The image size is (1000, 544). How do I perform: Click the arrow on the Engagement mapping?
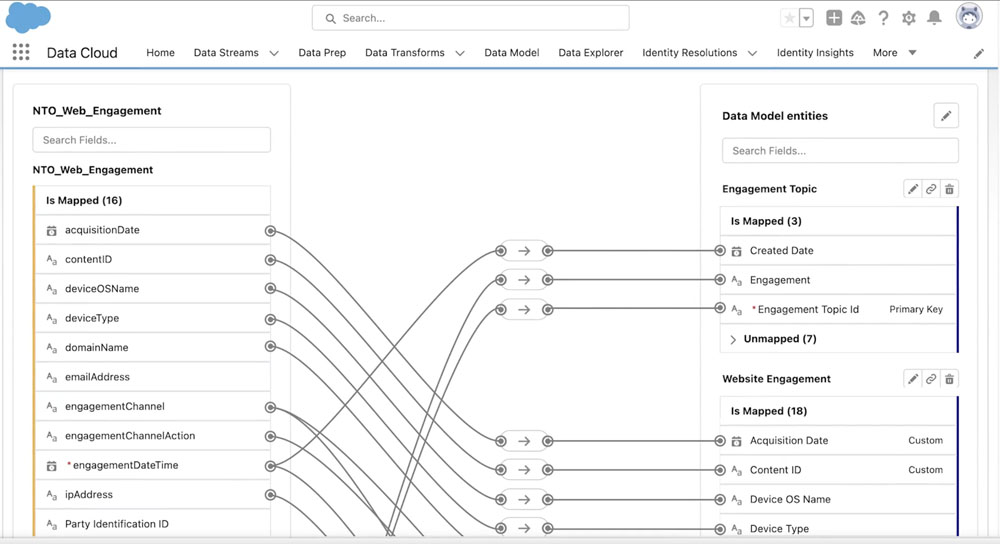524,280
